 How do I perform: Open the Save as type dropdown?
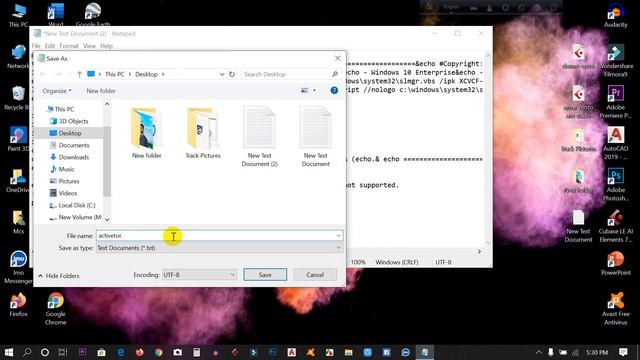coord(220,248)
